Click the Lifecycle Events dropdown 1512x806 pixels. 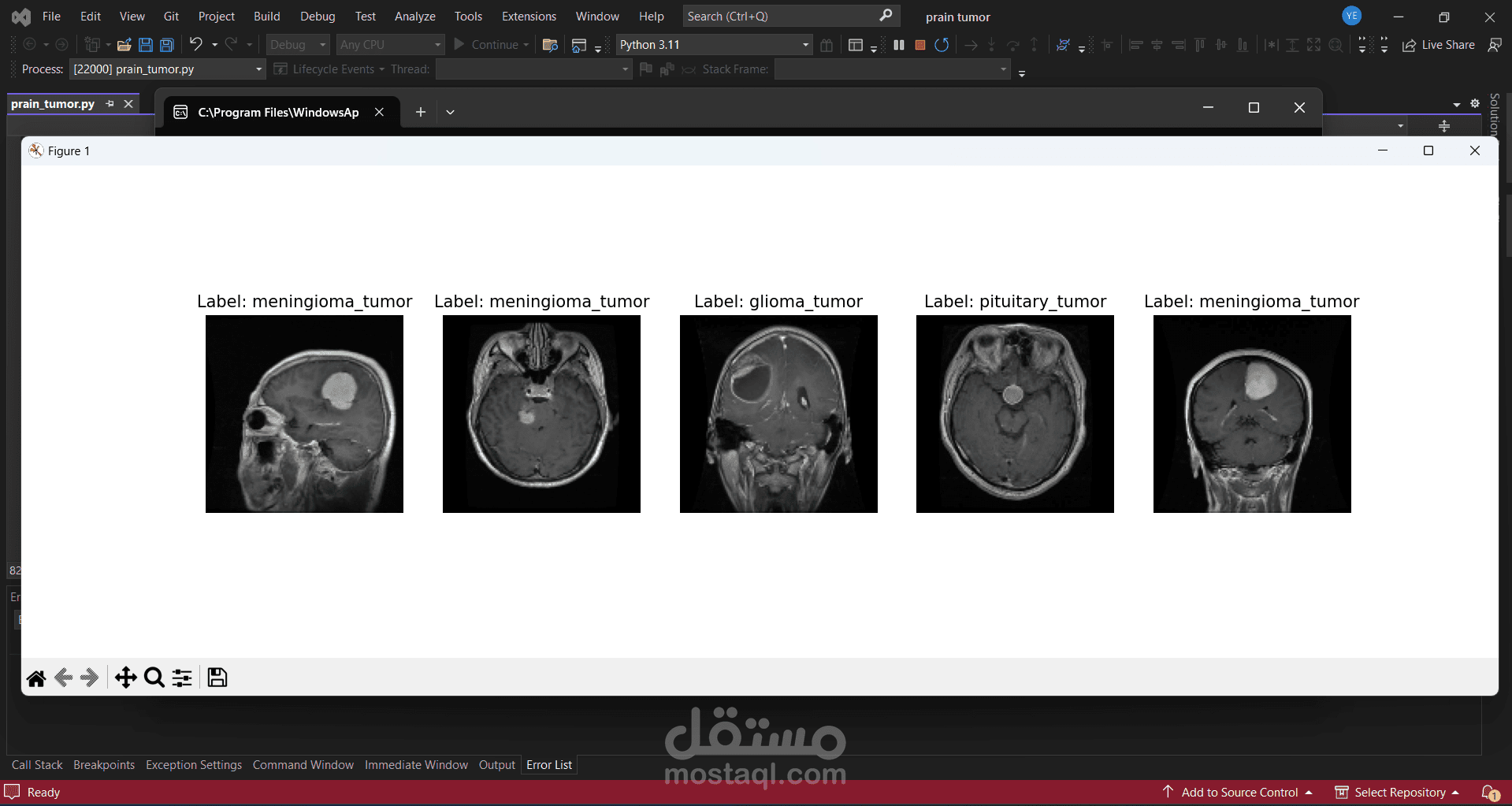click(329, 69)
